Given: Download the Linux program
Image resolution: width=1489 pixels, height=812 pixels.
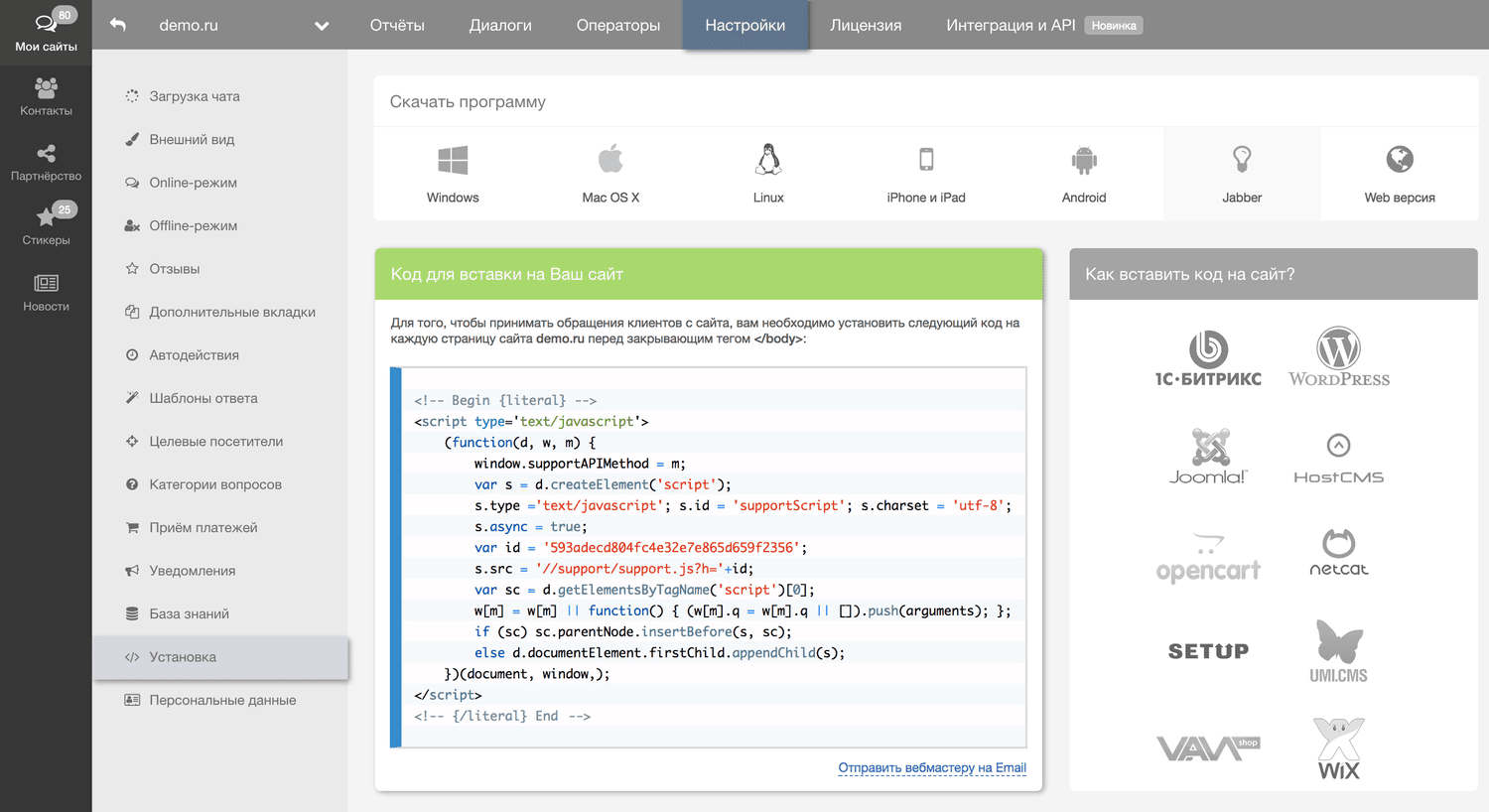Looking at the screenshot, I should click(768, 174).
